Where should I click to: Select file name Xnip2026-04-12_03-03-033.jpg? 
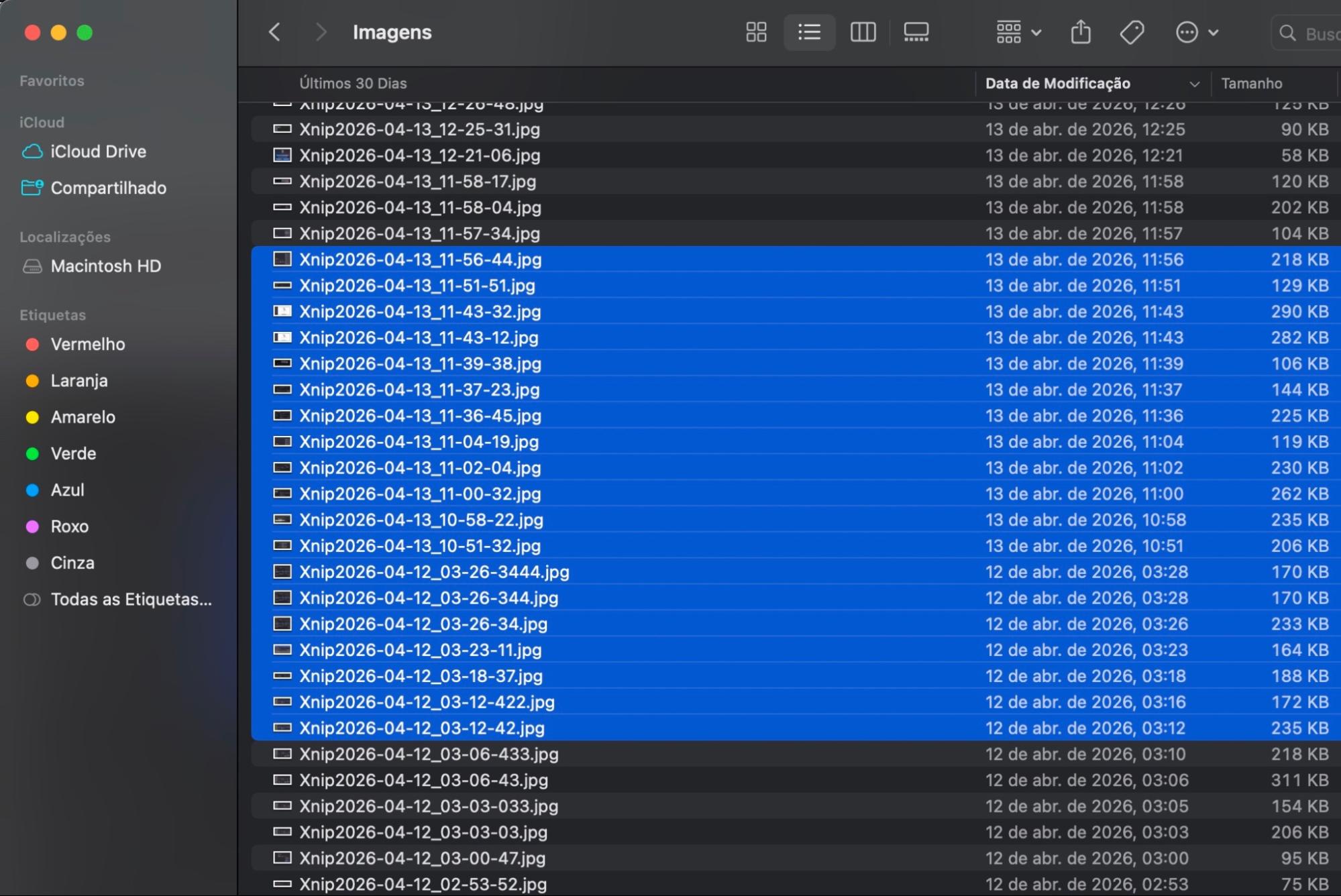(x=429, y=805)
